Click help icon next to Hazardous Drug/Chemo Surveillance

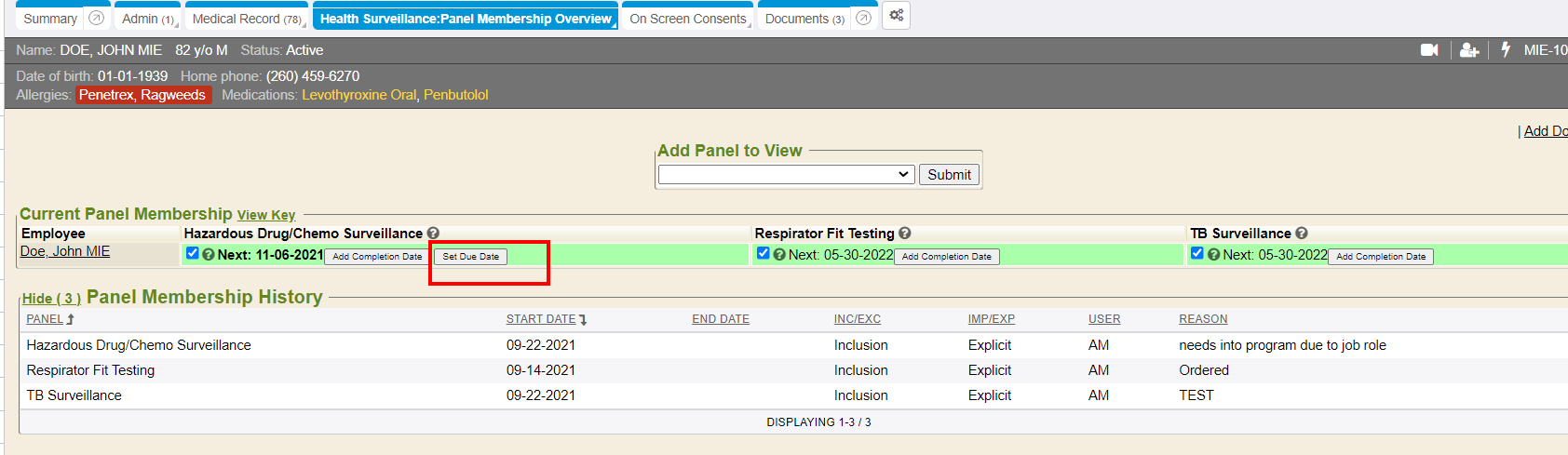tap(433, 234)
